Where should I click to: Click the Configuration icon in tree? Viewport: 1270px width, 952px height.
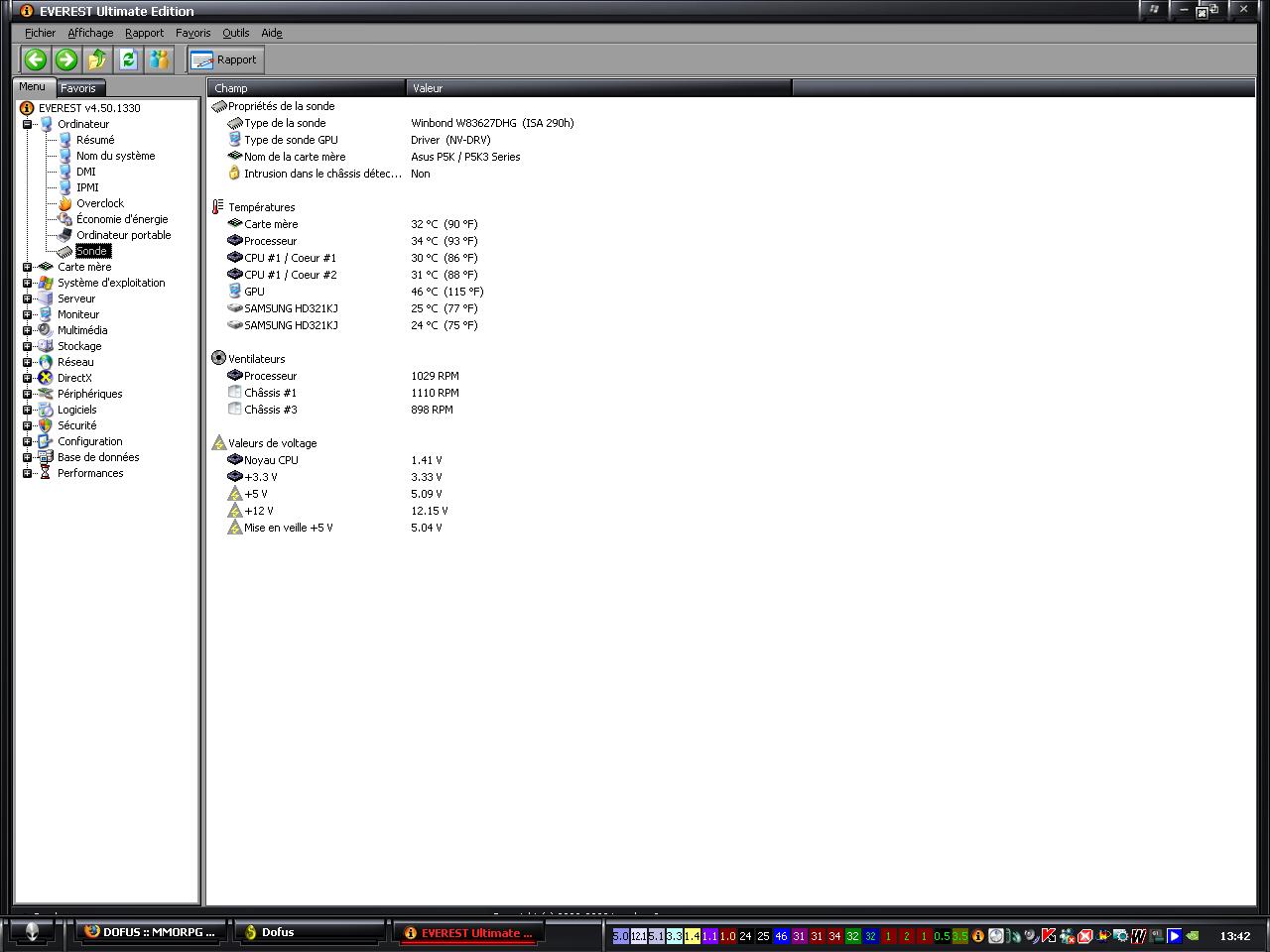46,441
